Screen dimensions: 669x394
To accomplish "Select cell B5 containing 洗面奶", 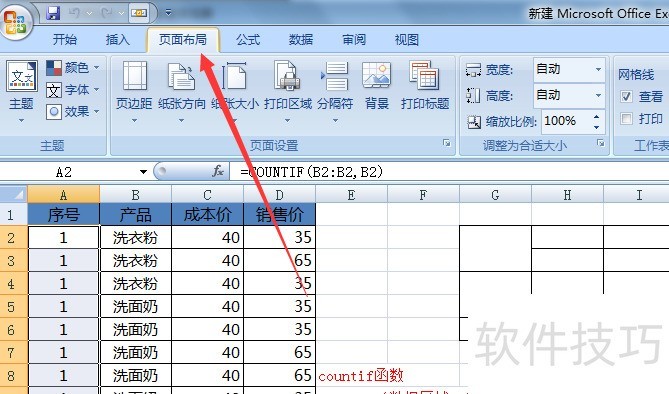I will (136, 306).
